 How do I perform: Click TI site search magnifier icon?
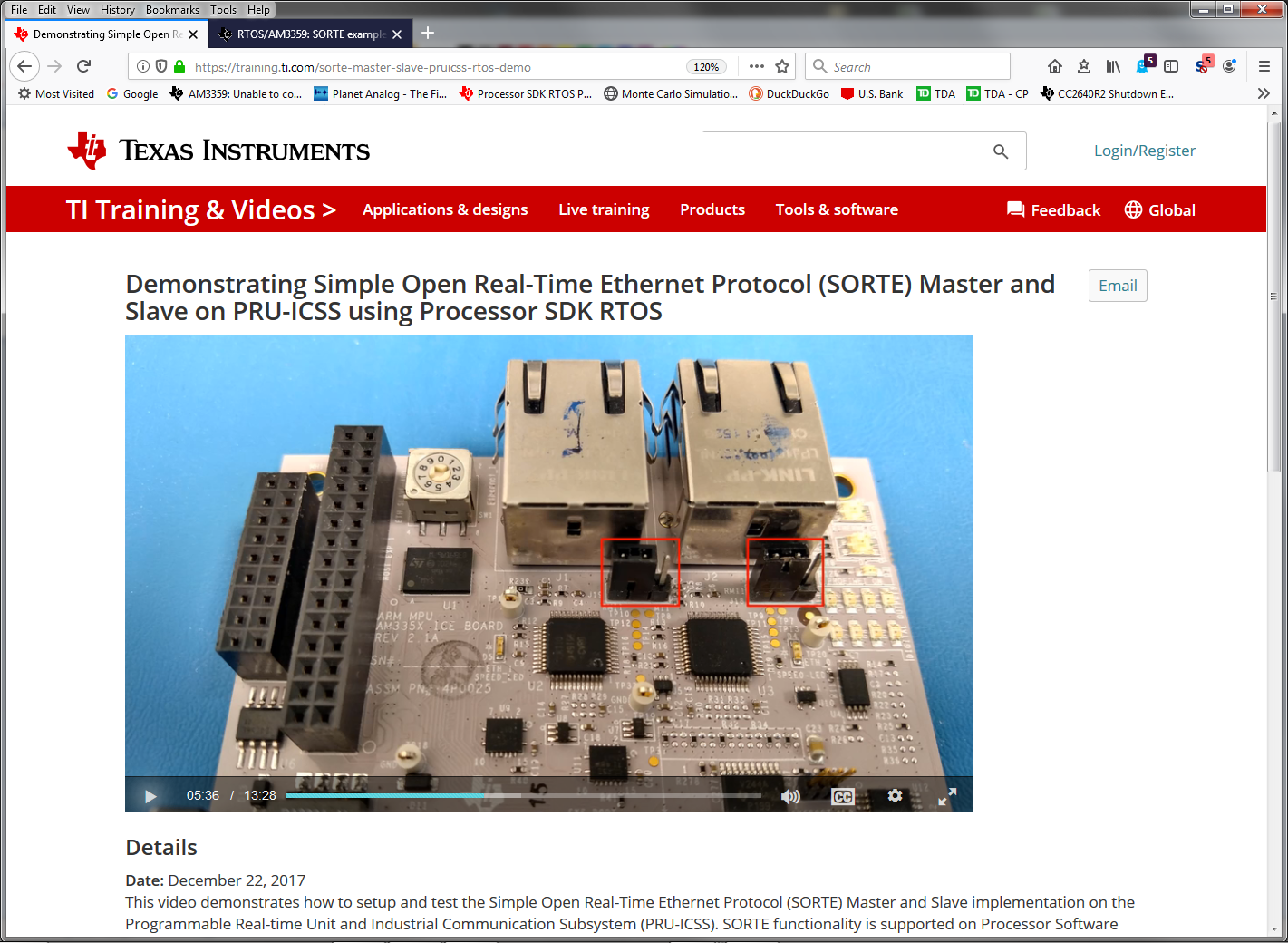point(1001,151)
